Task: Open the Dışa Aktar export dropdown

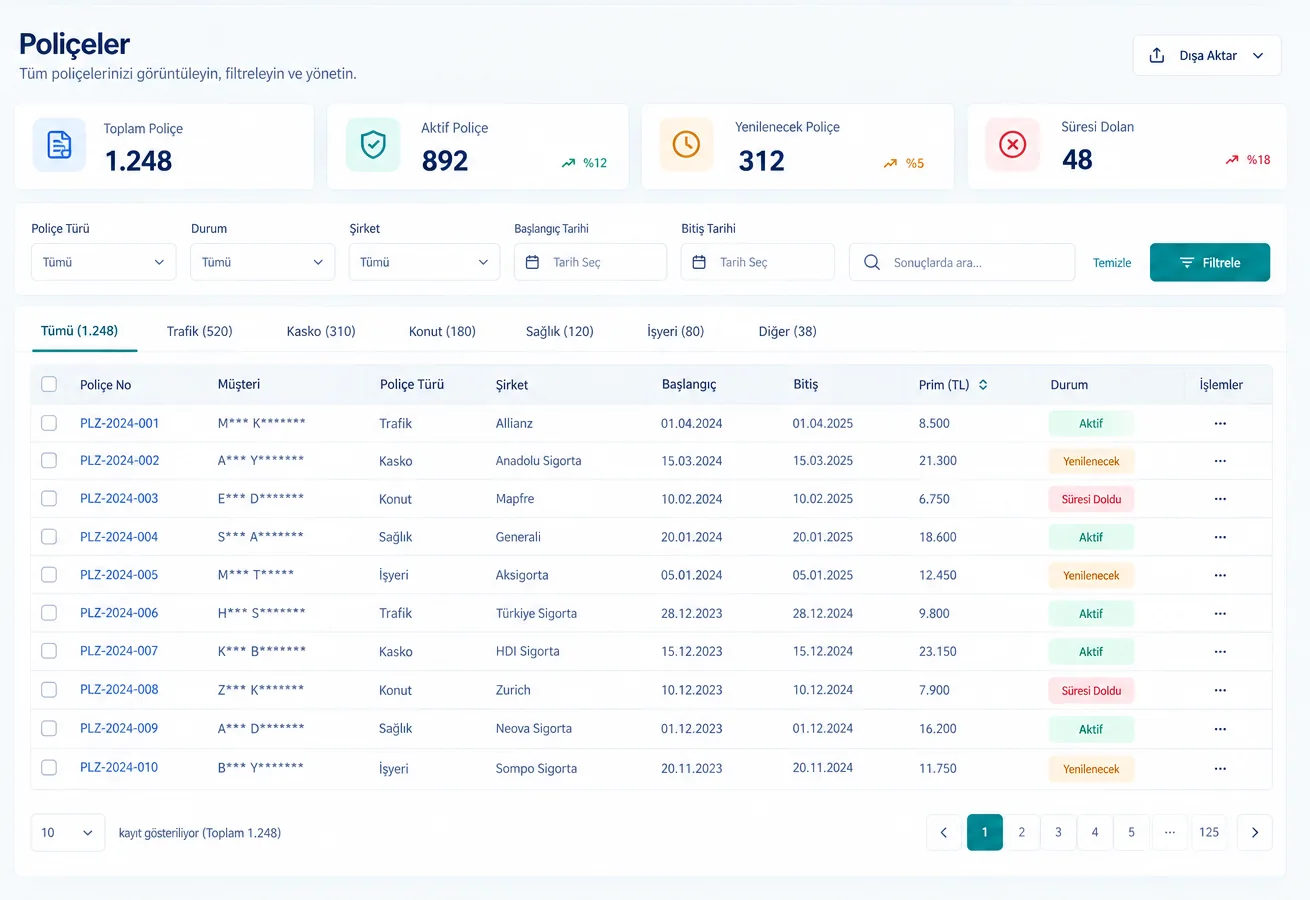Action: pos(1207,56)
